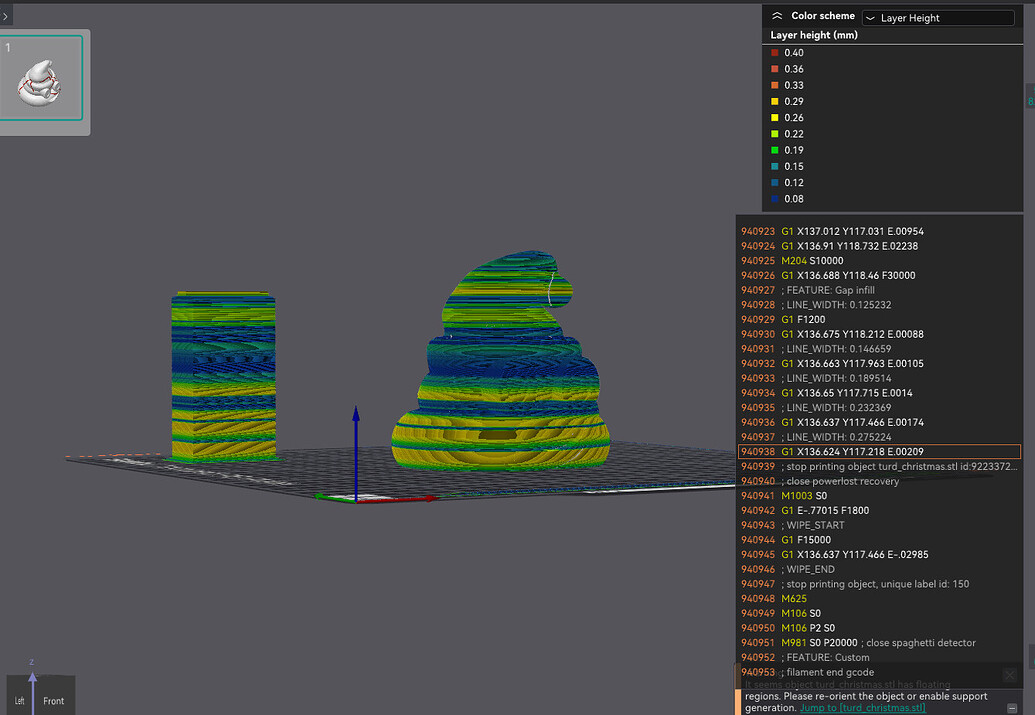Select line 940928 LINE_WIDTH: 0.125232
This screenshot has width=1035, height=715.
879,304
